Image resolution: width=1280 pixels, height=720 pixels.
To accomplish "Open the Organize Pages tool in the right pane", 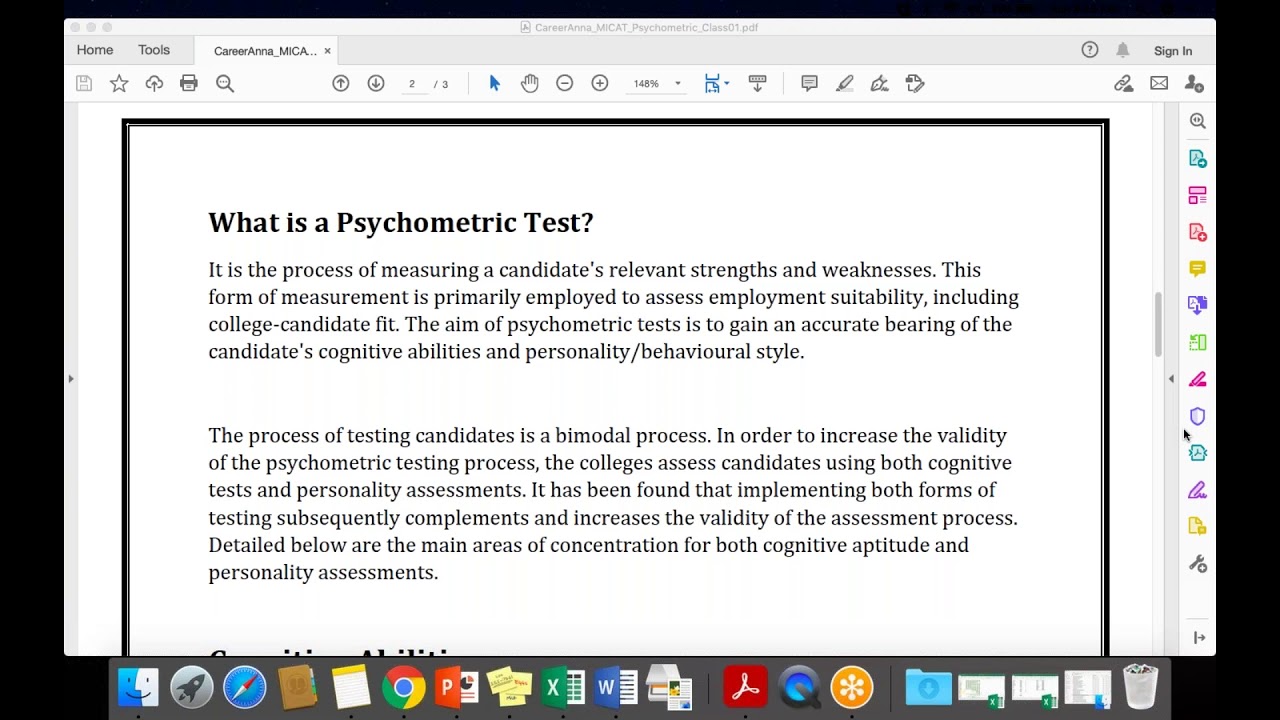I will [1198, 195].
